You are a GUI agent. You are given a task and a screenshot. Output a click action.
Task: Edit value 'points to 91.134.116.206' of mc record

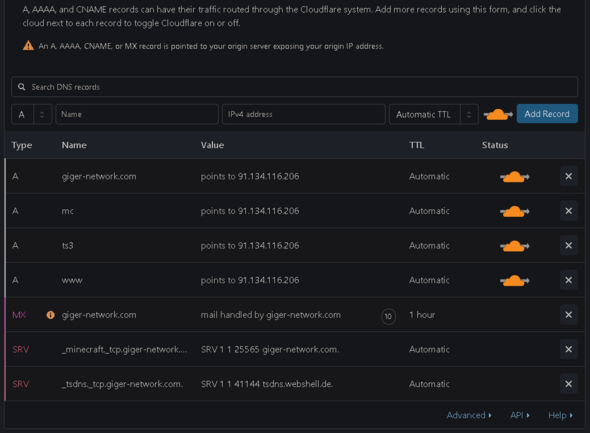[250, 211]
